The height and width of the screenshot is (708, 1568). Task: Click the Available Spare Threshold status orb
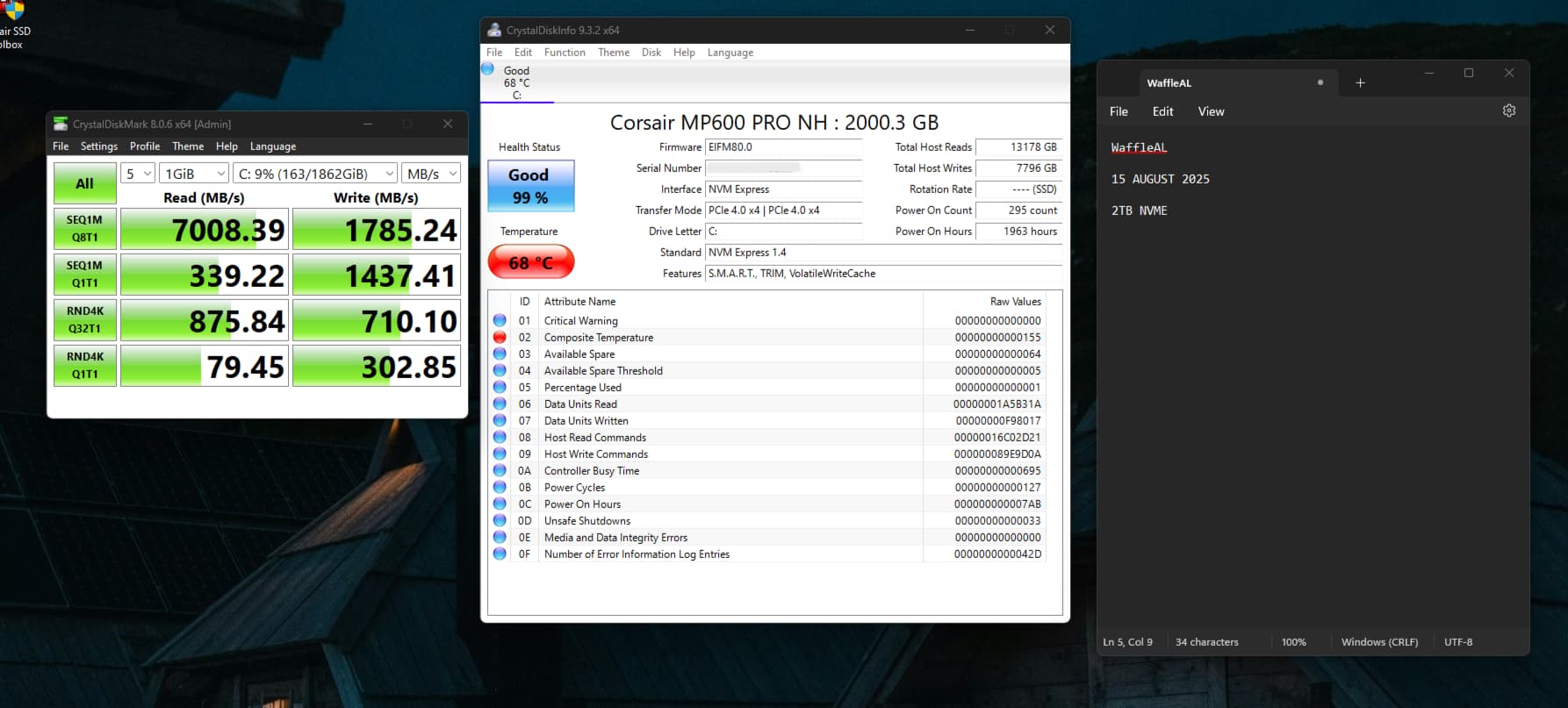(x=500, y=370)
